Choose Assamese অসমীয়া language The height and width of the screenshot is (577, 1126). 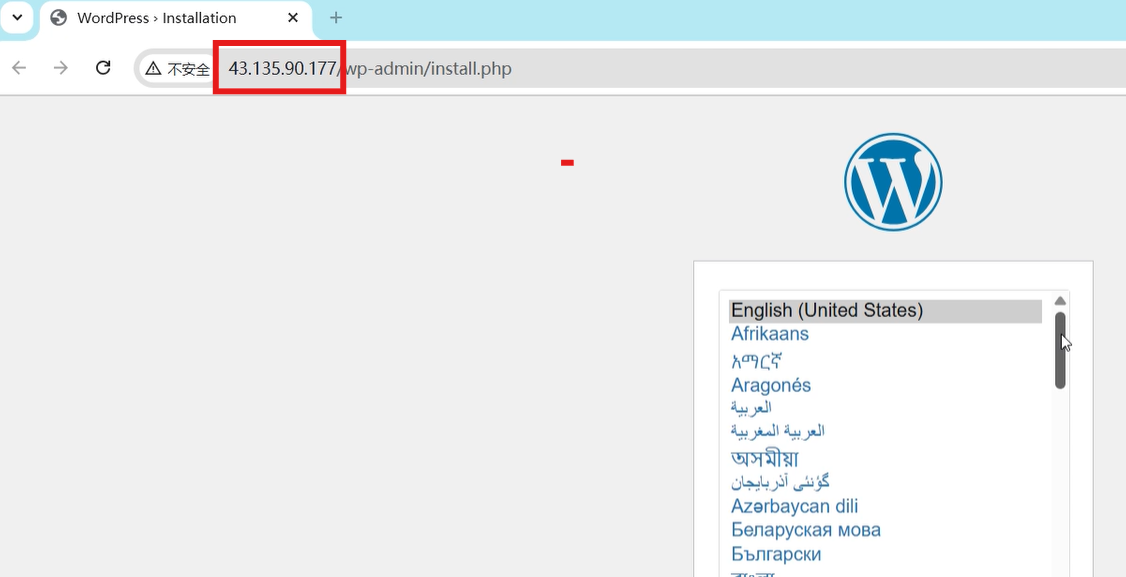click(765, 458)
